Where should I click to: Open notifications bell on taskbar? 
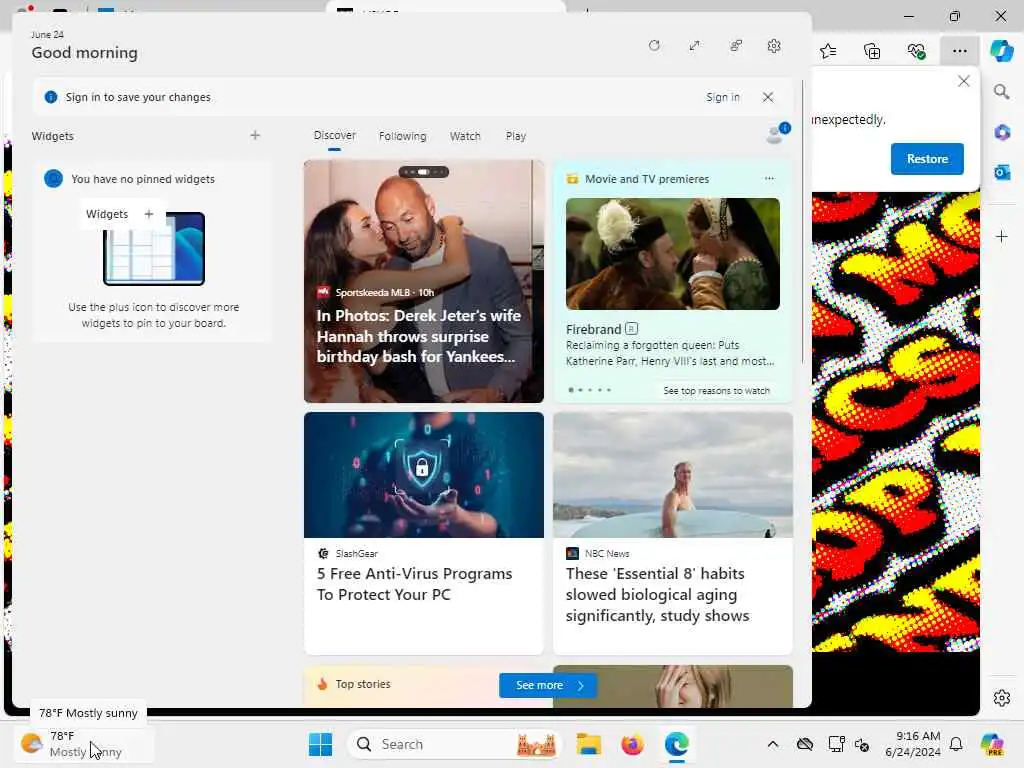[x=956, y=744]
